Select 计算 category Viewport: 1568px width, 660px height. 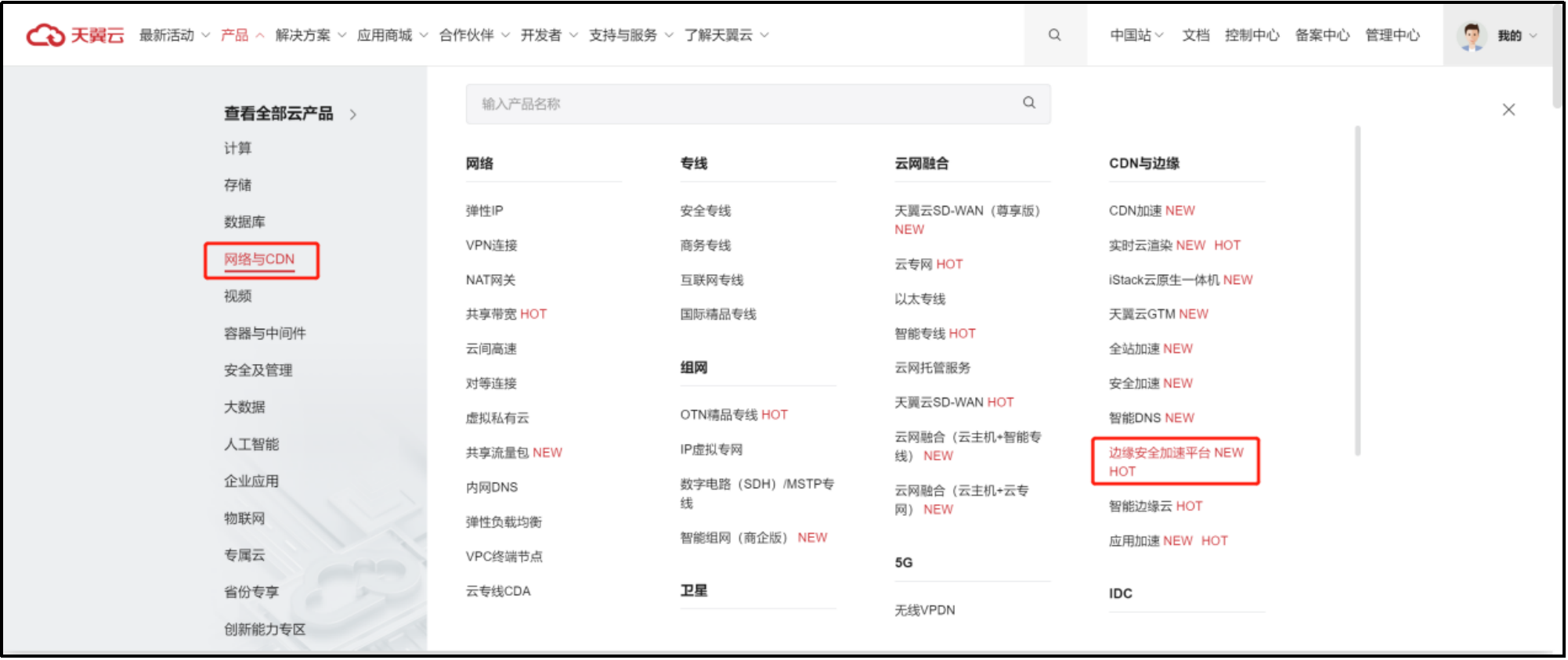pyautogui.click(x=238, y=148)
